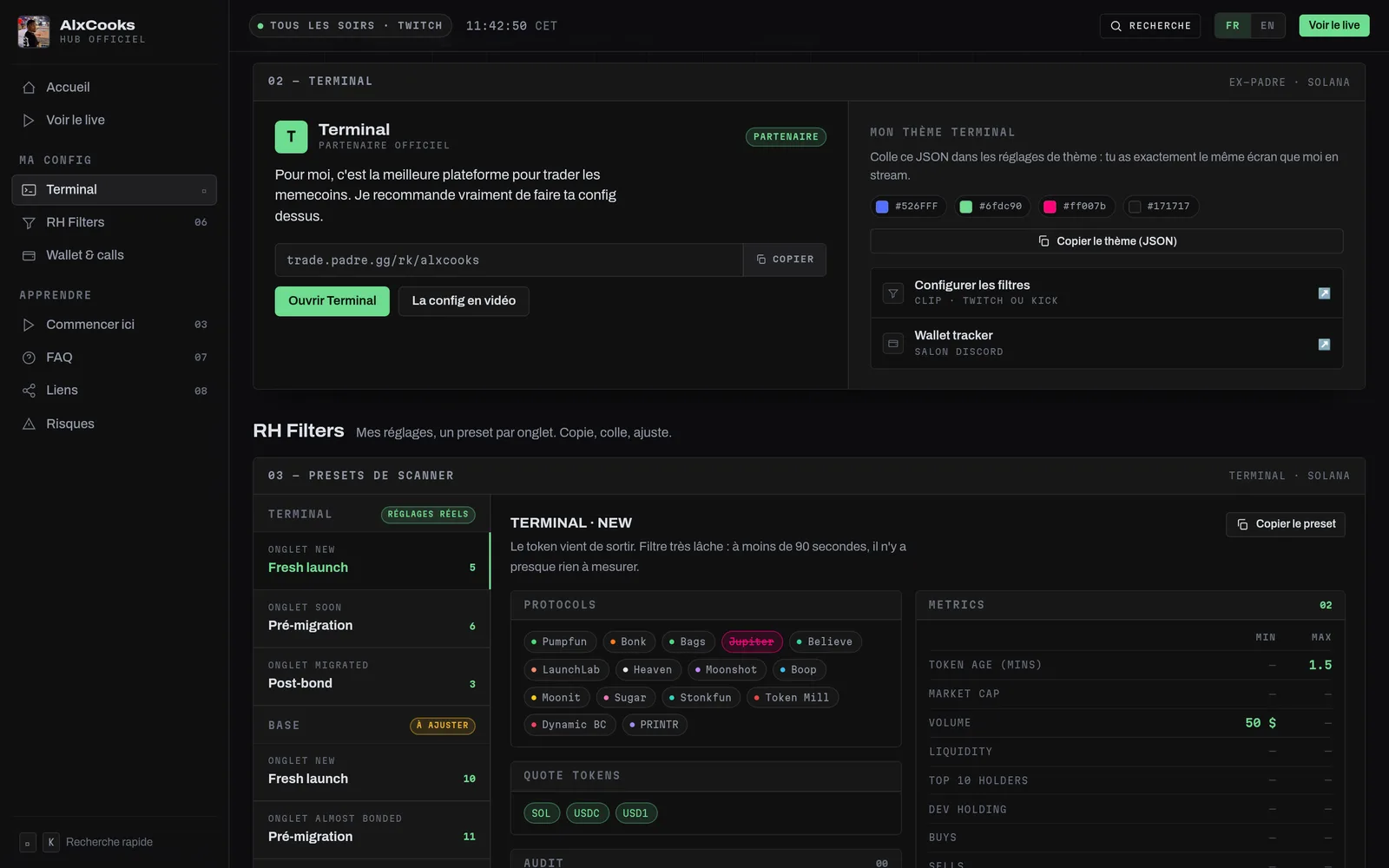Image resolution: width=1389 pixels, height=868 pixels.
Task: Select Terminal Pré-migration preset tab
Action: coord(372,618)
